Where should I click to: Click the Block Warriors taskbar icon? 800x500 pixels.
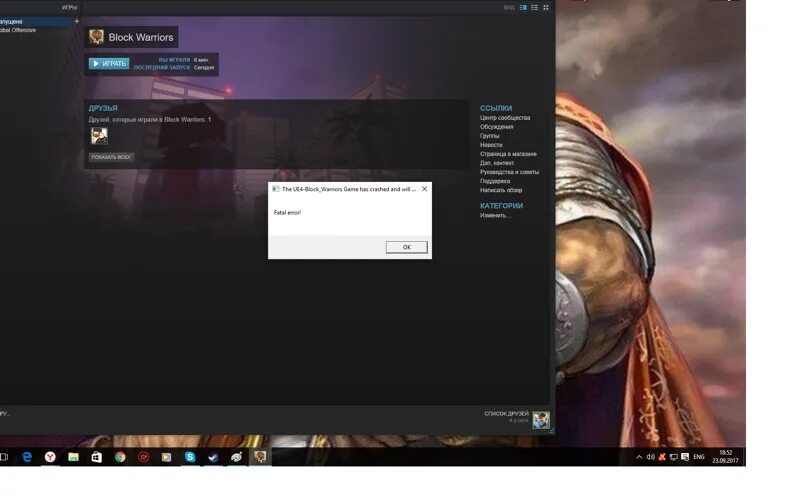pyautogui.click(x=260, y=457)
